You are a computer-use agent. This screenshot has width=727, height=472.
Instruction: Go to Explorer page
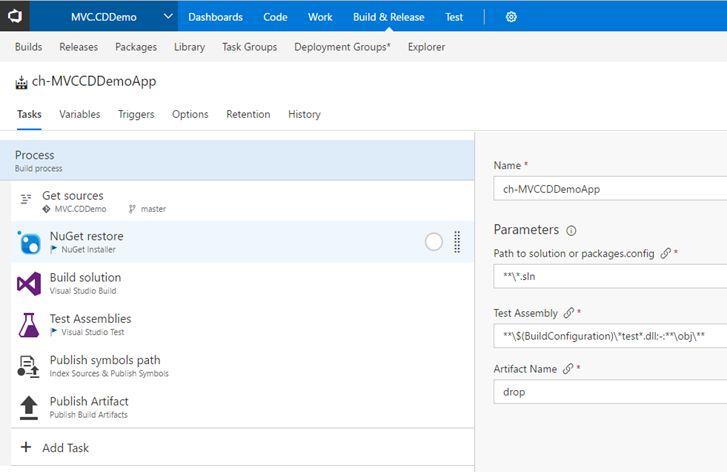[426, 47]
